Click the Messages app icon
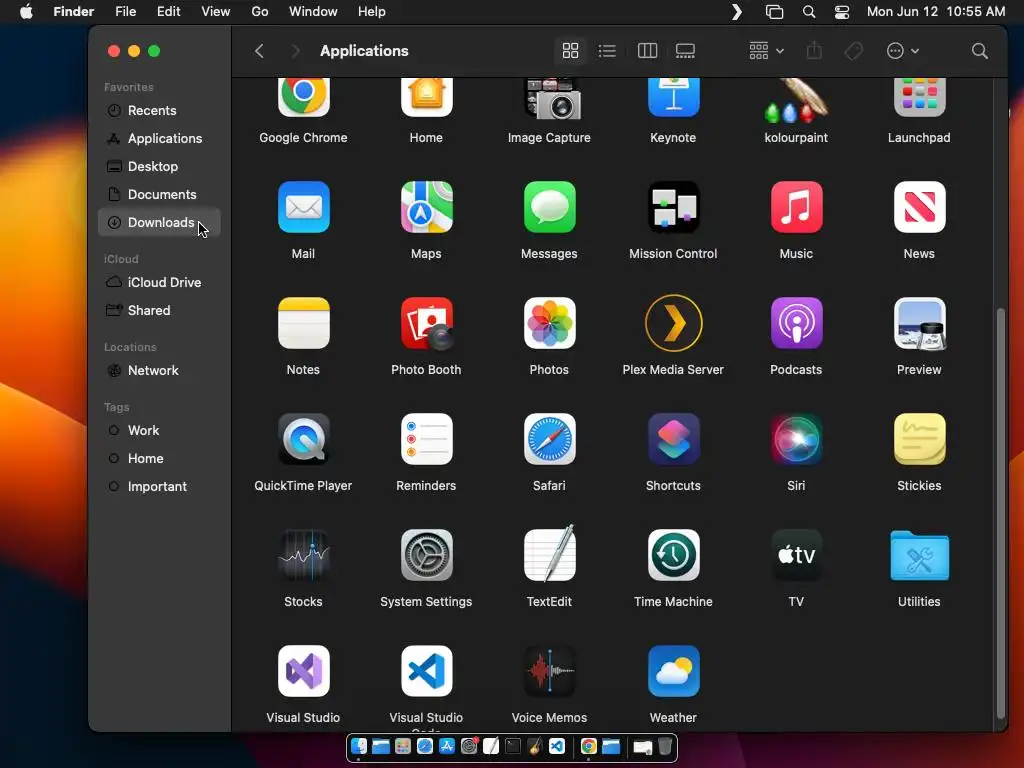The image size is (1024, 768). (x=549, y=207)
